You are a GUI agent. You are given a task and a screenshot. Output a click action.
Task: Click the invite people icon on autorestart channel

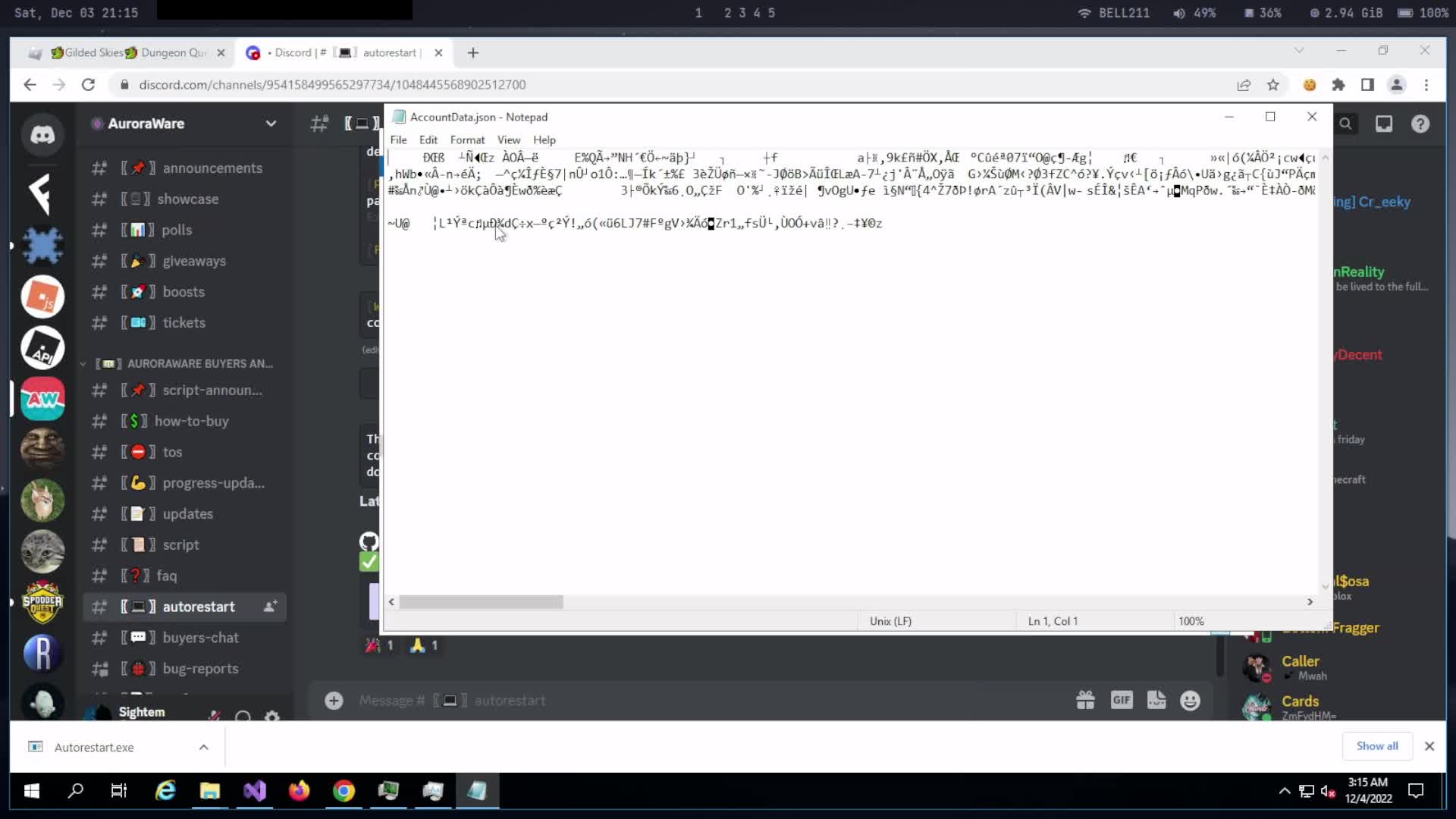(270, 607)
